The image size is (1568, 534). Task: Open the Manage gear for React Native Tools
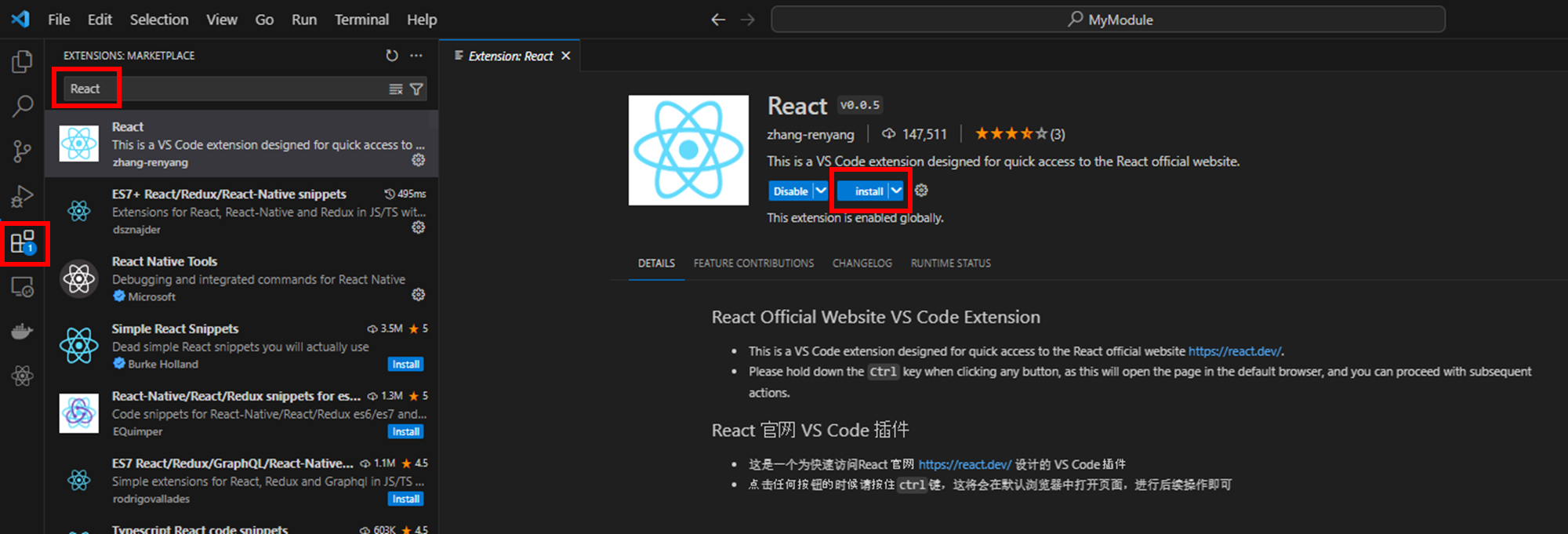pos(419,295)
